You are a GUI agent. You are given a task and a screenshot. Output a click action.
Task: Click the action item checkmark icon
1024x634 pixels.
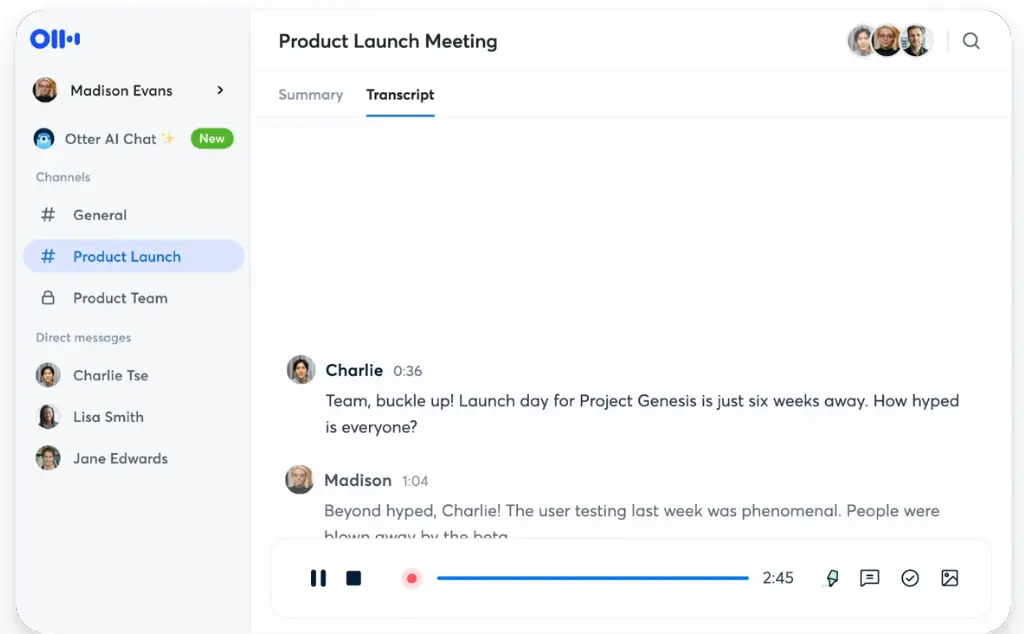[910, 578]
